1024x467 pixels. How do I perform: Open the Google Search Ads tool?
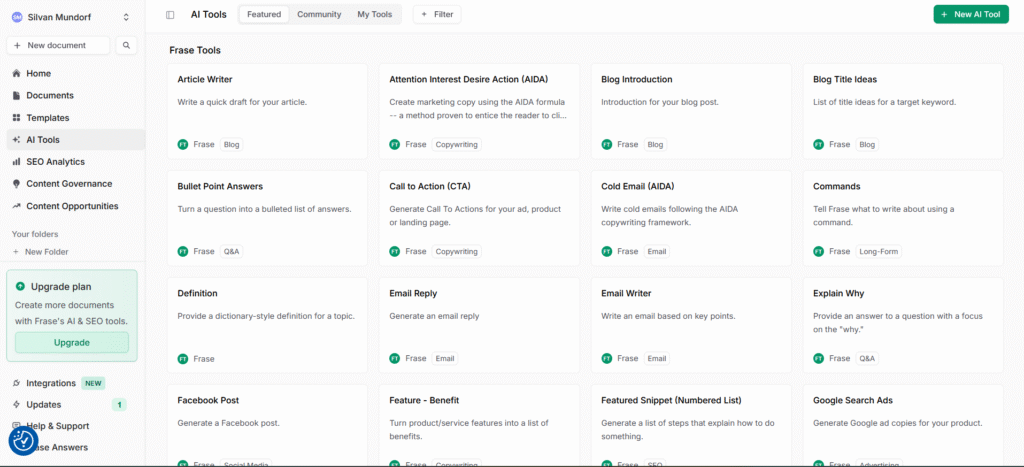point(903,425)
